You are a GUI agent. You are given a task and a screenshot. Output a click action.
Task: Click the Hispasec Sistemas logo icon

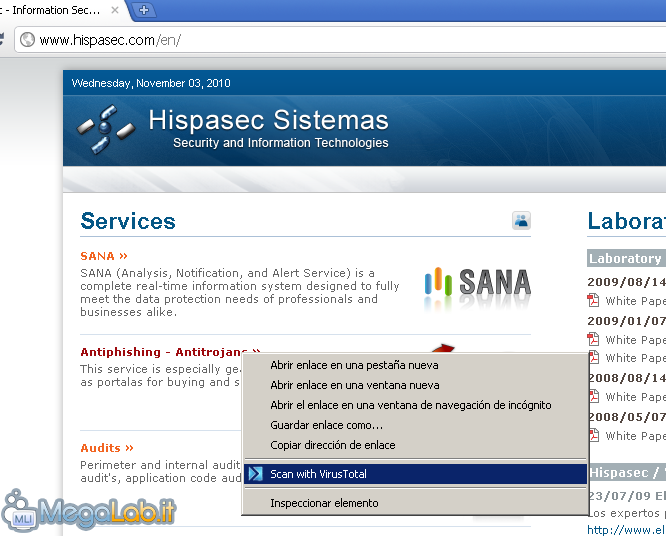click(x=106, y=128)
